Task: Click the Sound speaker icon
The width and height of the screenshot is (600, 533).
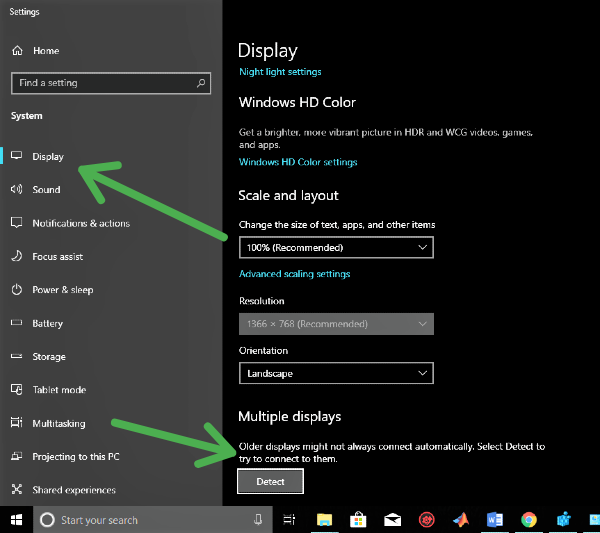Action: (x=16, y=189)
